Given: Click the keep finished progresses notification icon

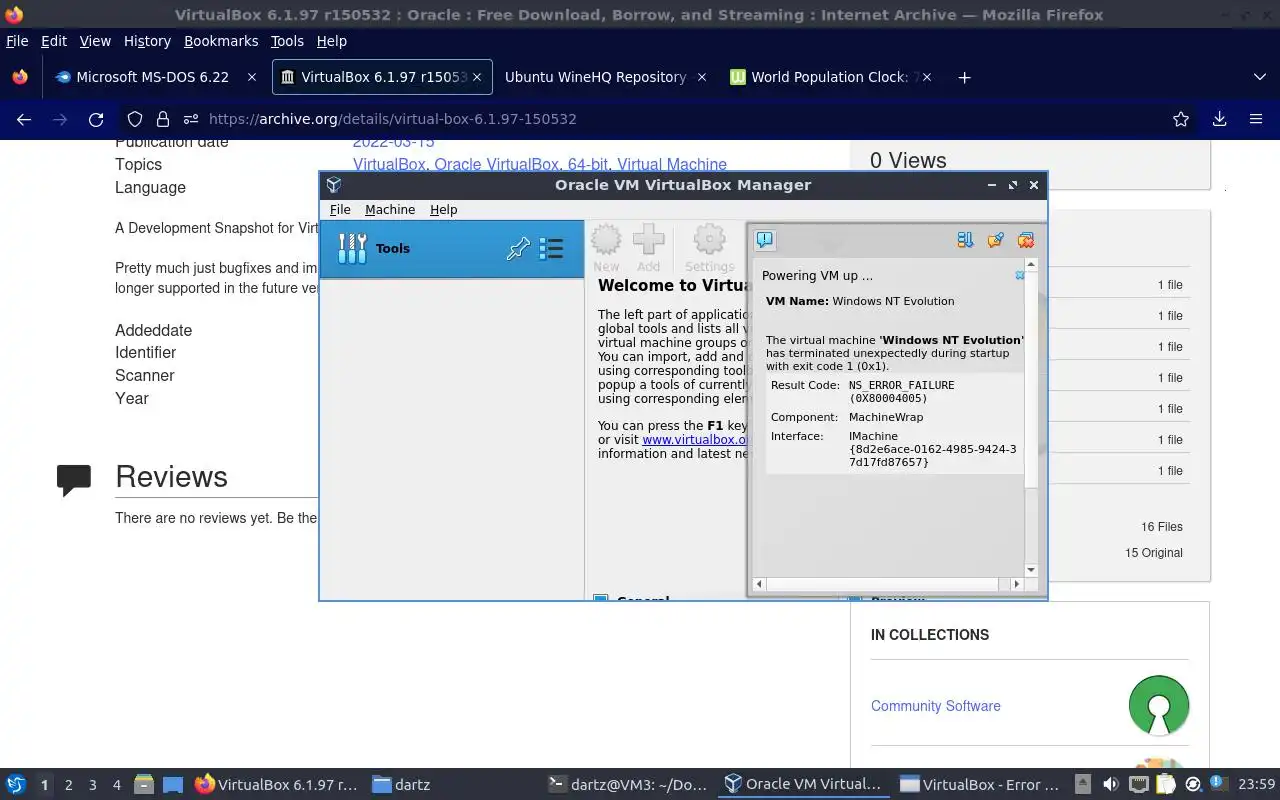Looking at the screenshot, I should point(995,240).
